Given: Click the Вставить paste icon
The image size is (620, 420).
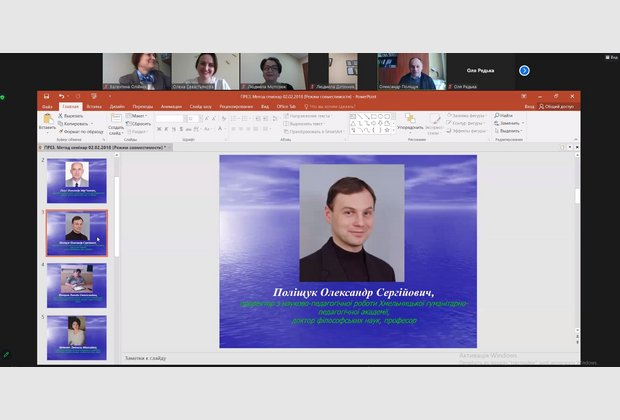Looking at the screenshot, I should 47,121.
